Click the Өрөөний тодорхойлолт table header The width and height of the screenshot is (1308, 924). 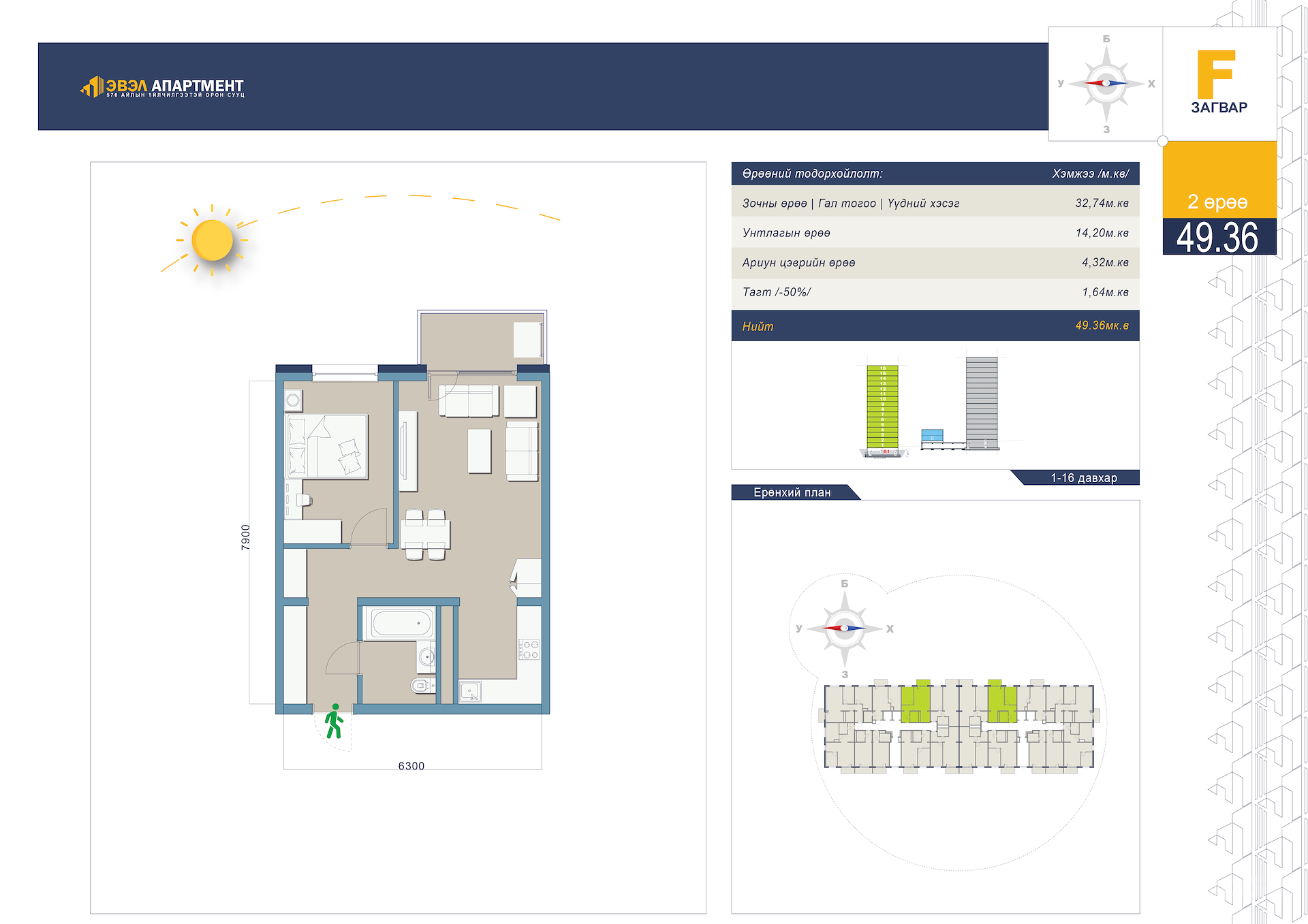click(x=813, y=174)
